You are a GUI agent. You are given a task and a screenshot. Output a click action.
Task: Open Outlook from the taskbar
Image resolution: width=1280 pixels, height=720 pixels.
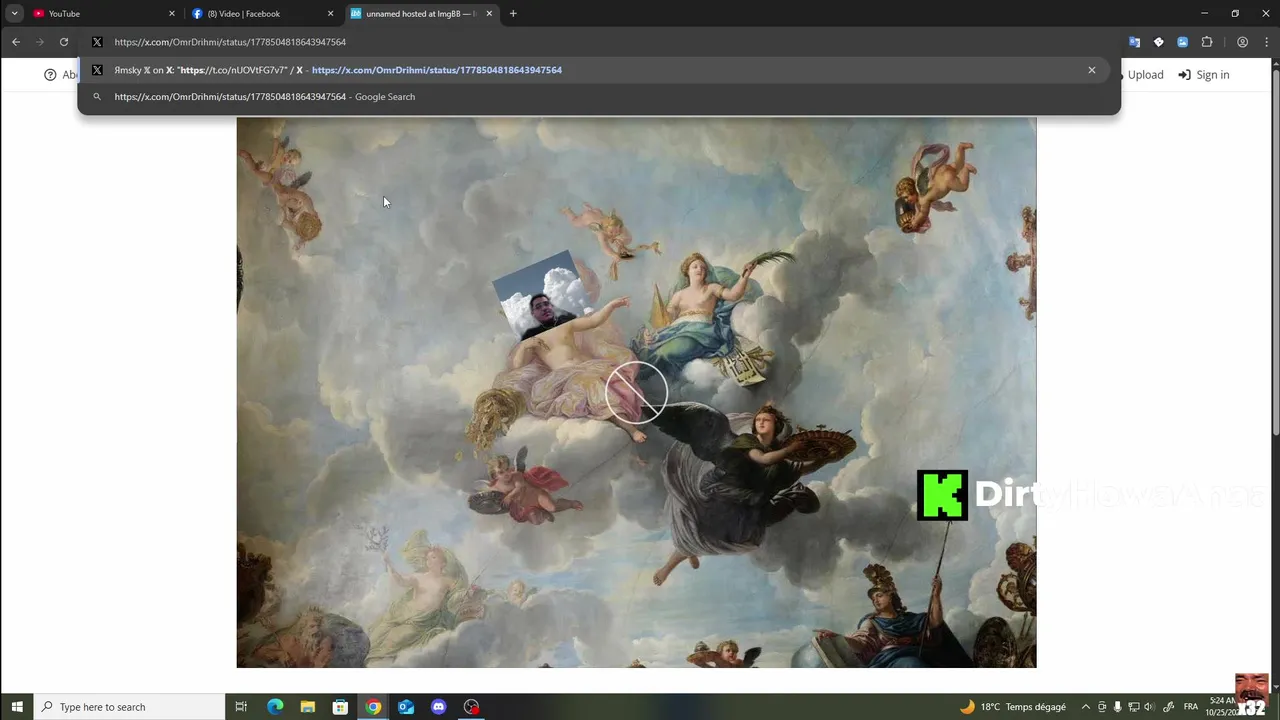point(406,707)
